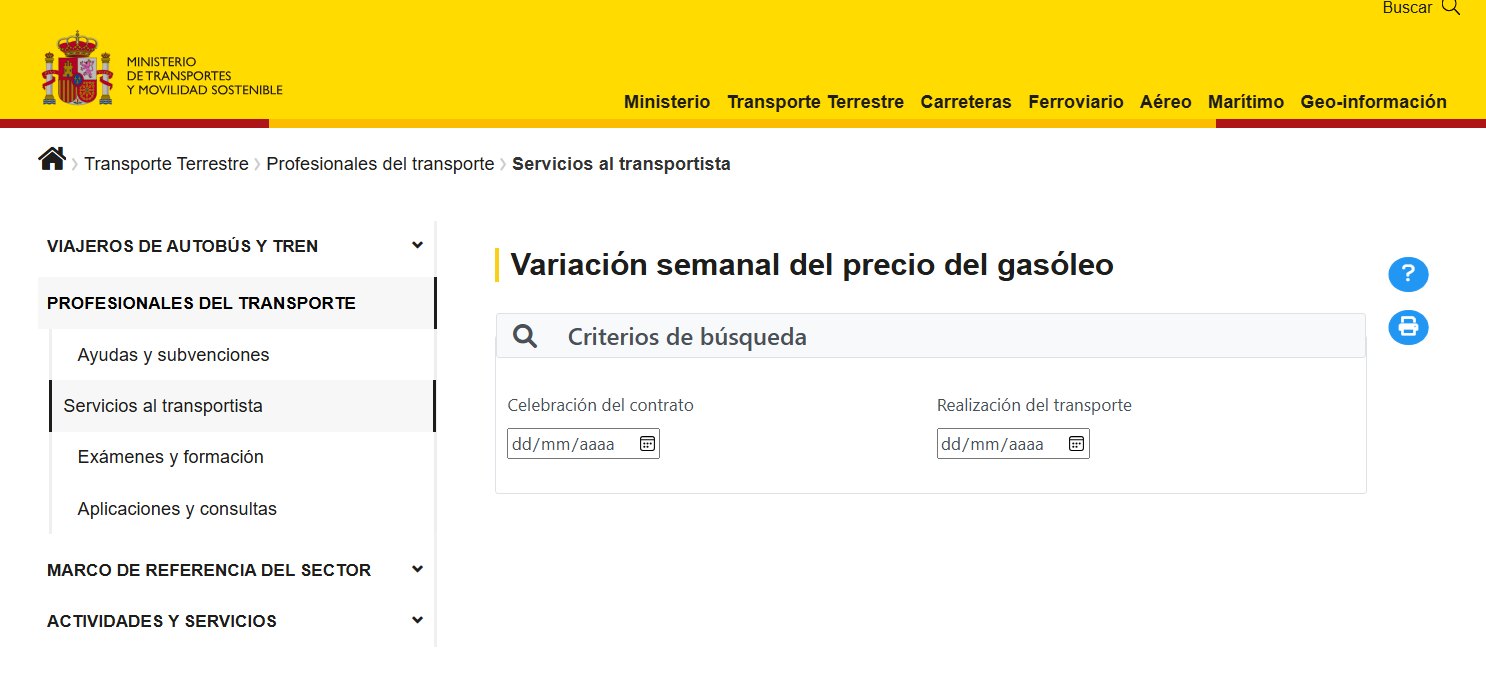Open the Transporte Terrestre top menu

click(x=815, y=102)
